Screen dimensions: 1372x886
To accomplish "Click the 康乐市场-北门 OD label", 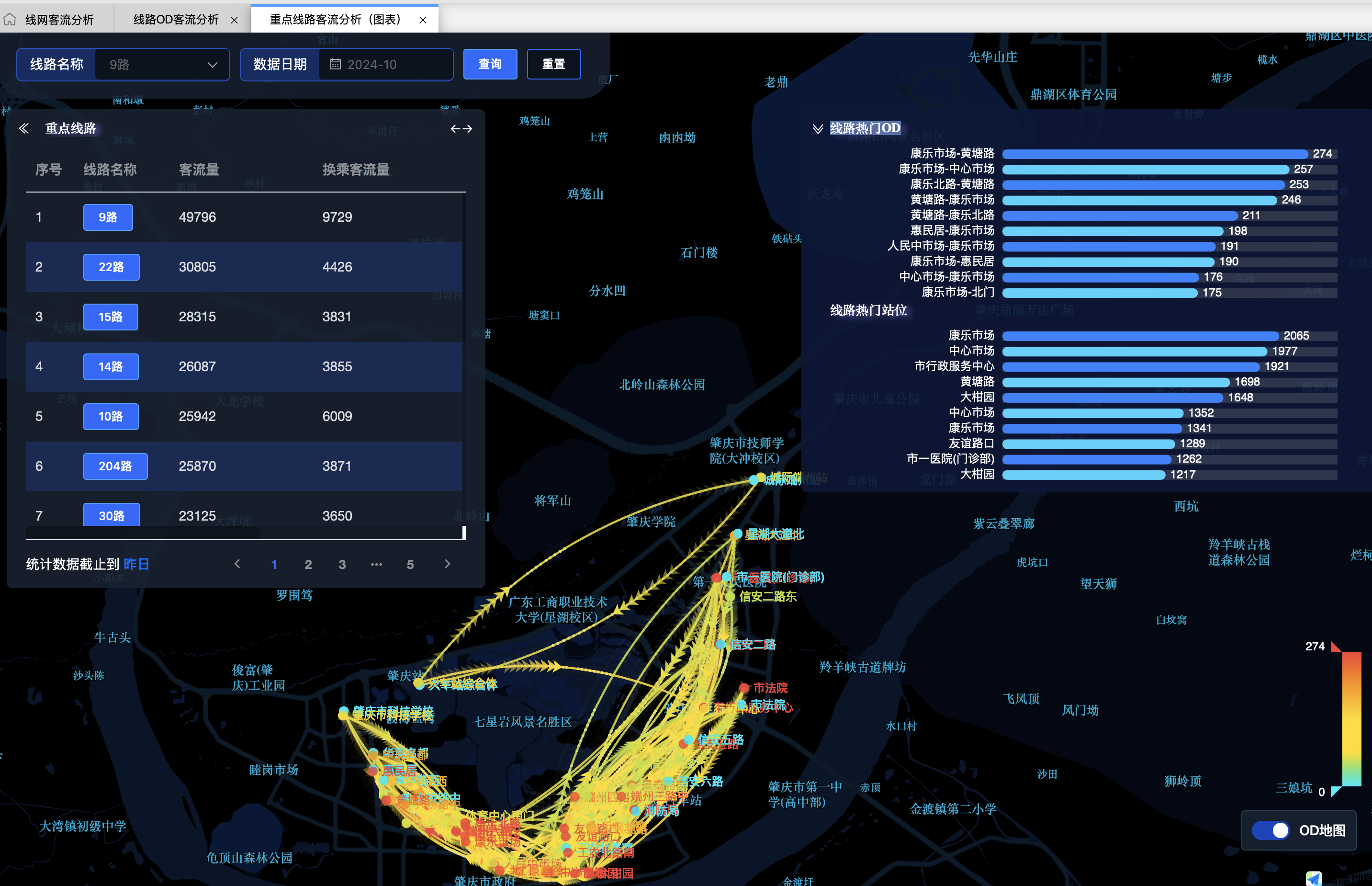I will tap(958, 292).
